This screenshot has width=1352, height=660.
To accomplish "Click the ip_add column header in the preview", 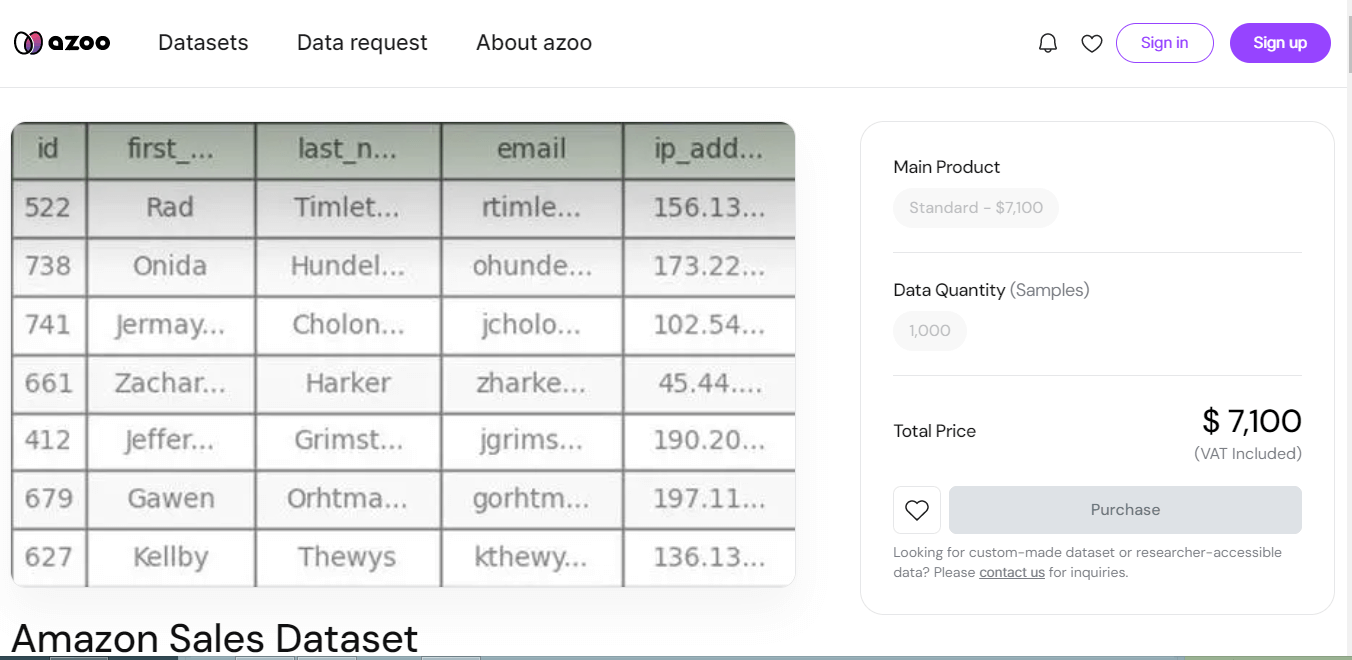I will (708, 149).
